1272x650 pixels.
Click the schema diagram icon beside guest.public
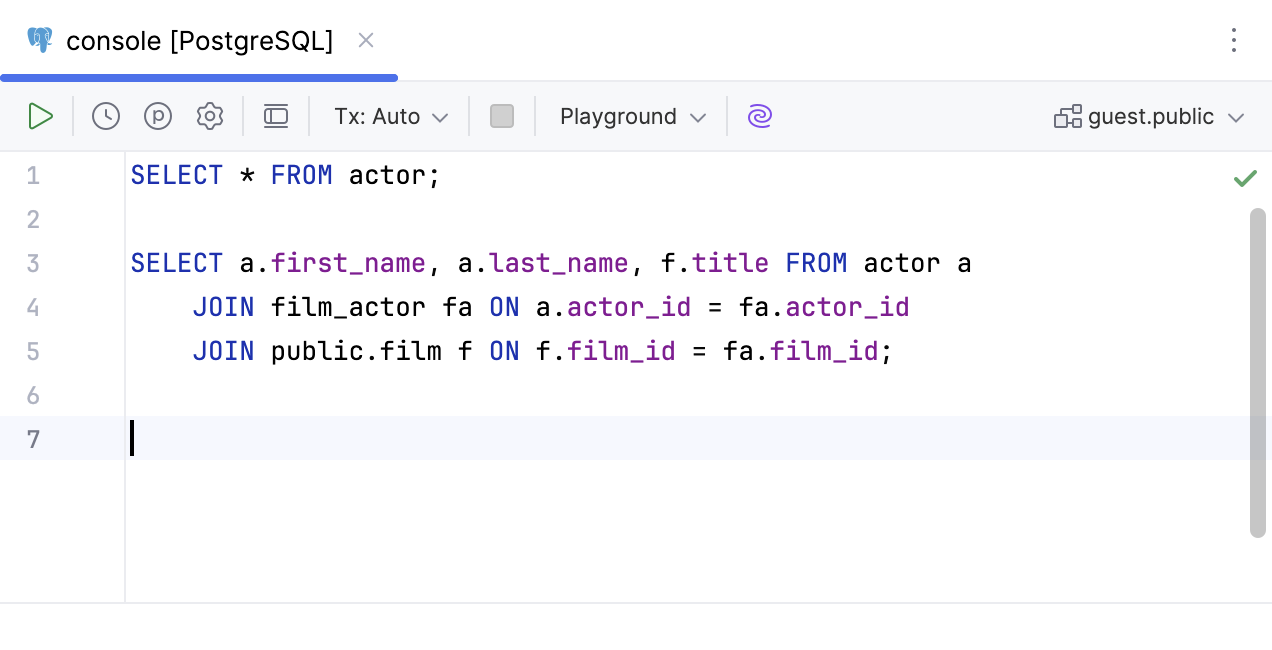coord(1067,115)
